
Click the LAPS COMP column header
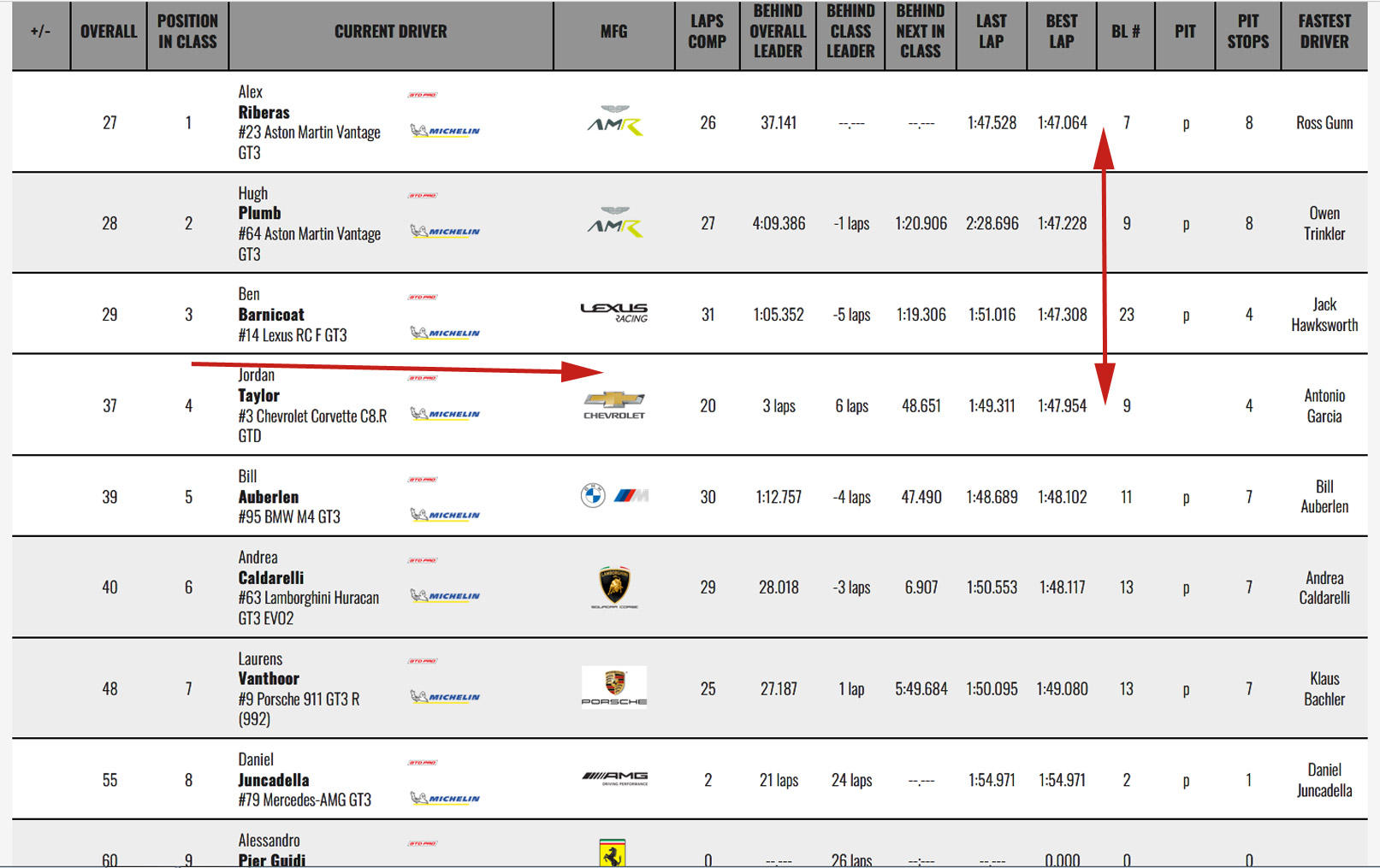pos(707,32)
